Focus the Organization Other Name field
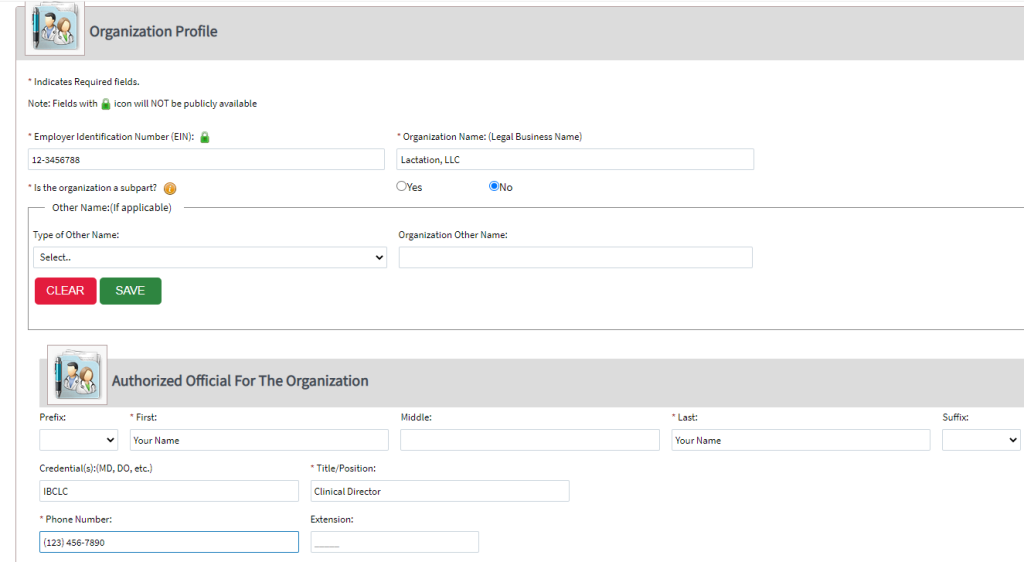The height and width of the screenshot is (562, 1024). tap(575, 258)
